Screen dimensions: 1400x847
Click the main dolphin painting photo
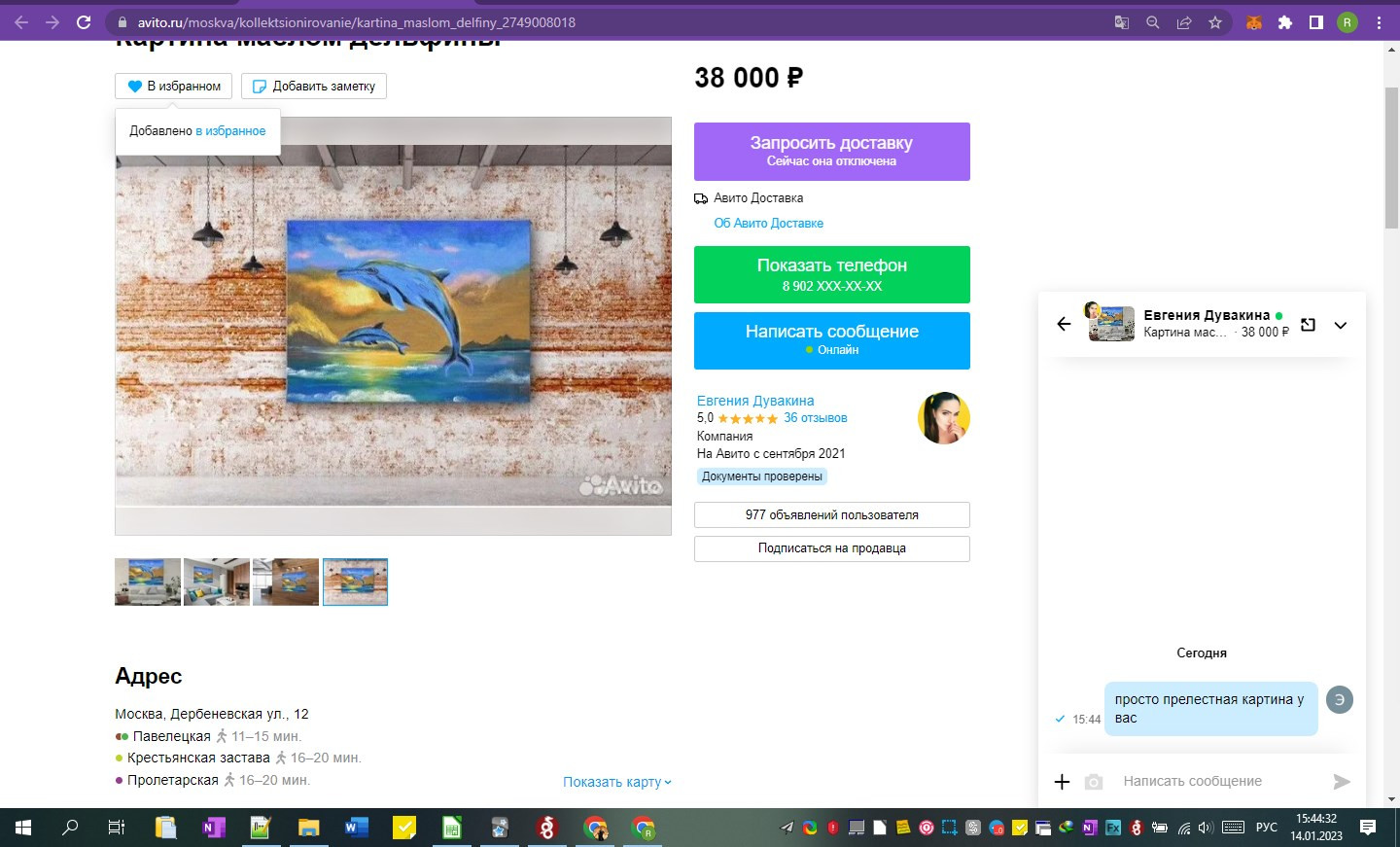[x=393, y=326]
